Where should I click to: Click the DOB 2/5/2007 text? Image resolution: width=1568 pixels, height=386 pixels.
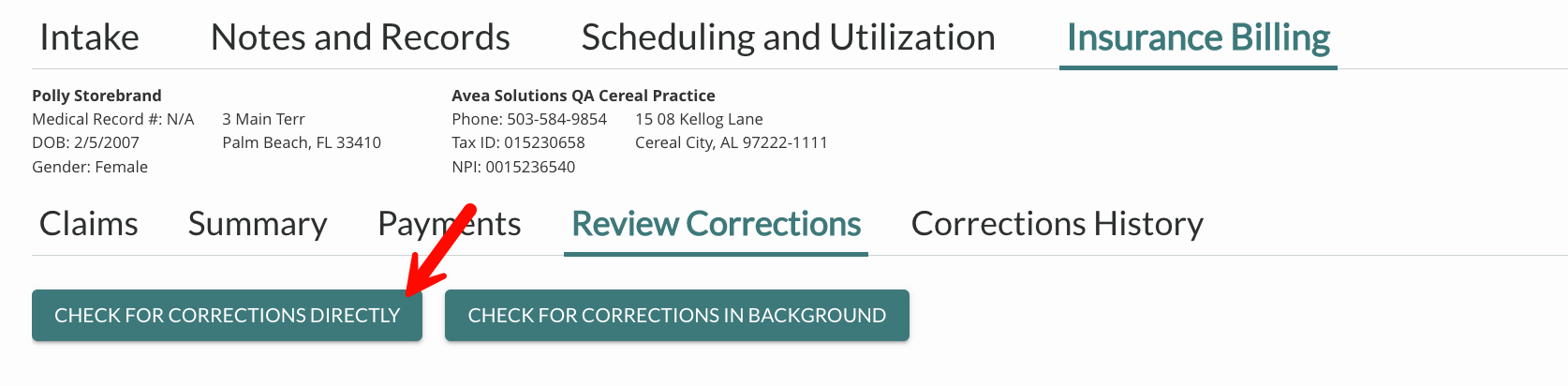[85, 142]
